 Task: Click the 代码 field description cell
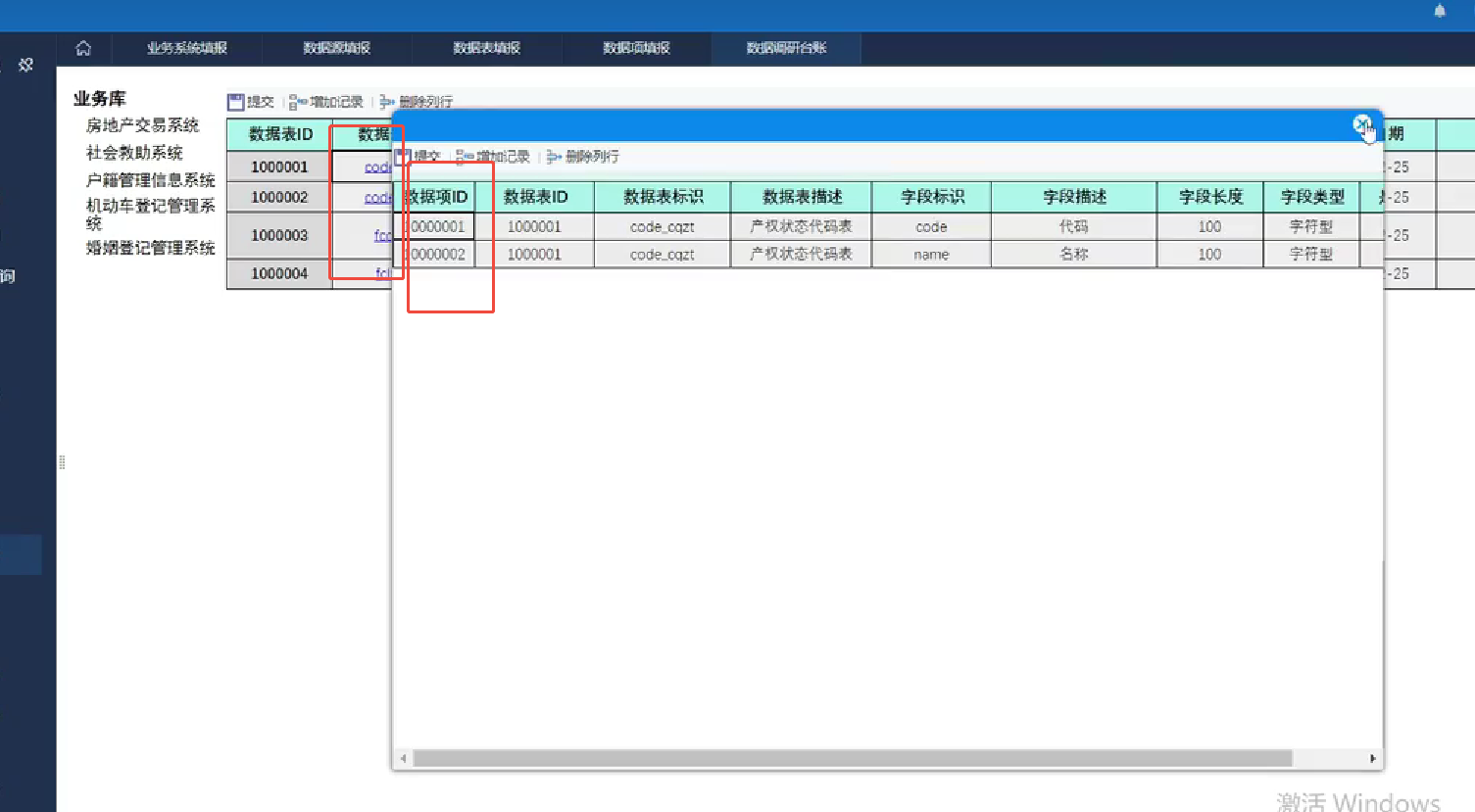pos(1074,226)
